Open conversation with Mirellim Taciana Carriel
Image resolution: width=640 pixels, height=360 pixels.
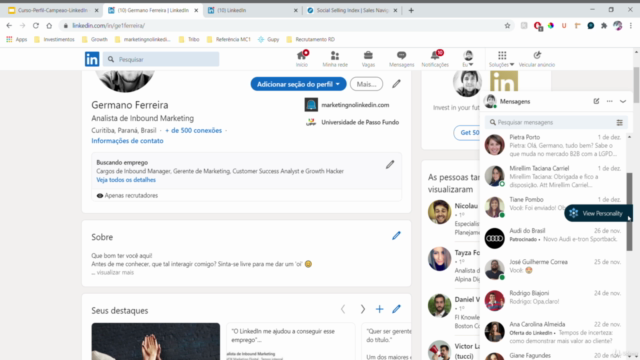tap(553, 176)
